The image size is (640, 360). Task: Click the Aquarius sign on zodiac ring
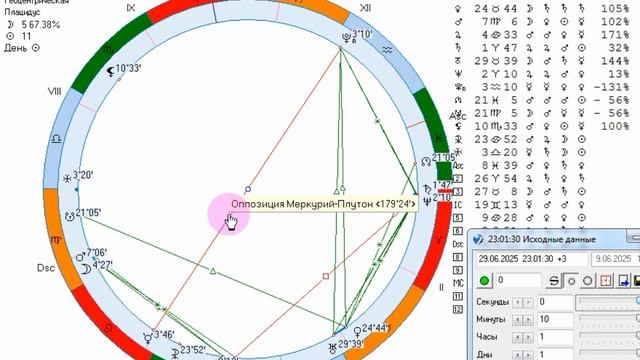387,50
